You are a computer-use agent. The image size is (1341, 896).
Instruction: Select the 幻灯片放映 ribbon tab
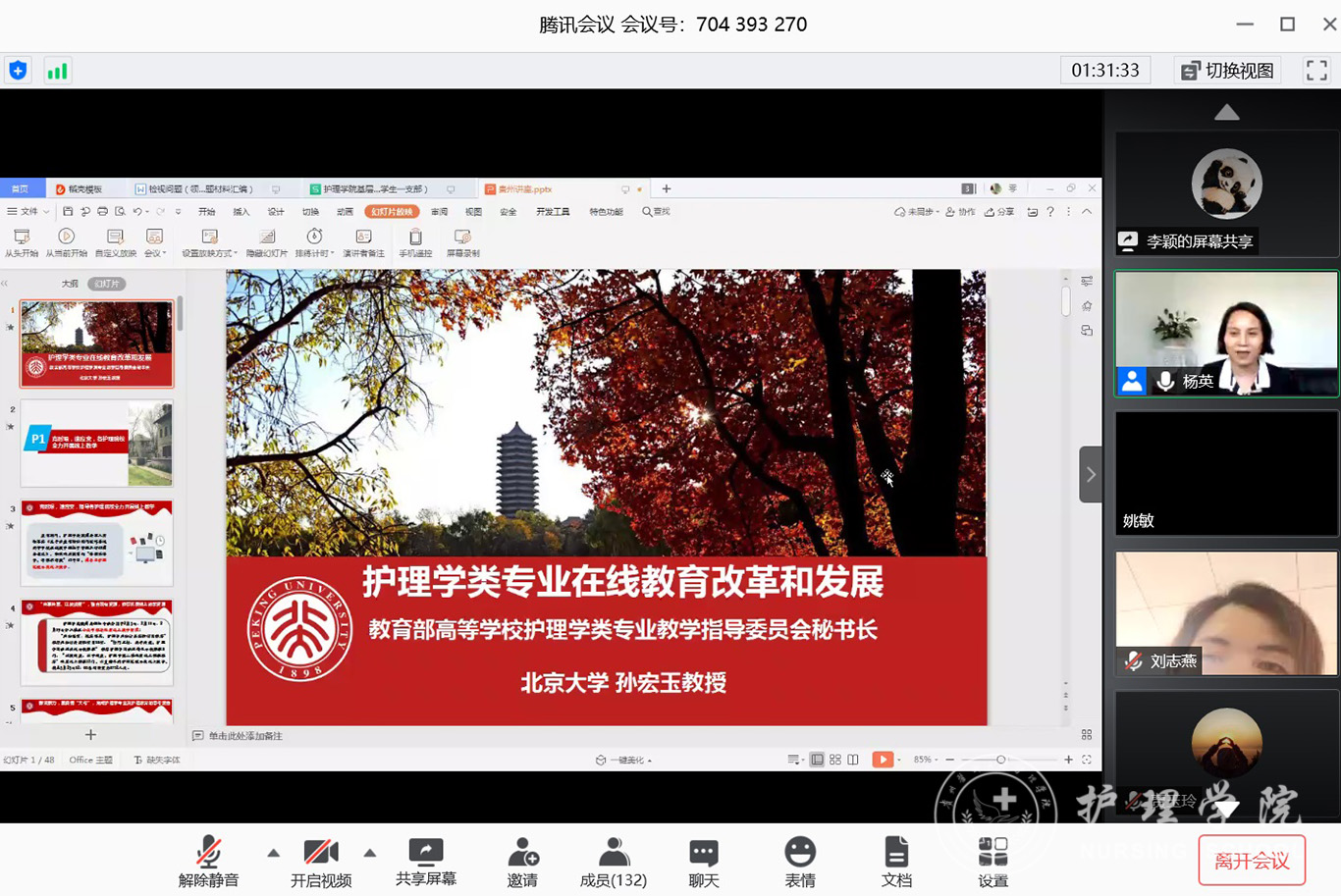point(392,212)
